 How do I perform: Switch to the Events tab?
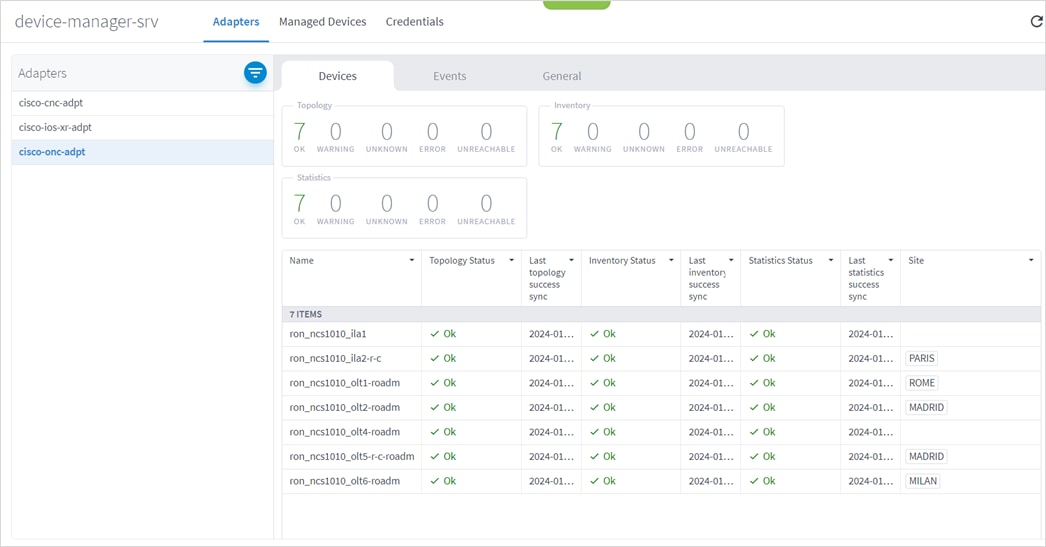point(449,76)
